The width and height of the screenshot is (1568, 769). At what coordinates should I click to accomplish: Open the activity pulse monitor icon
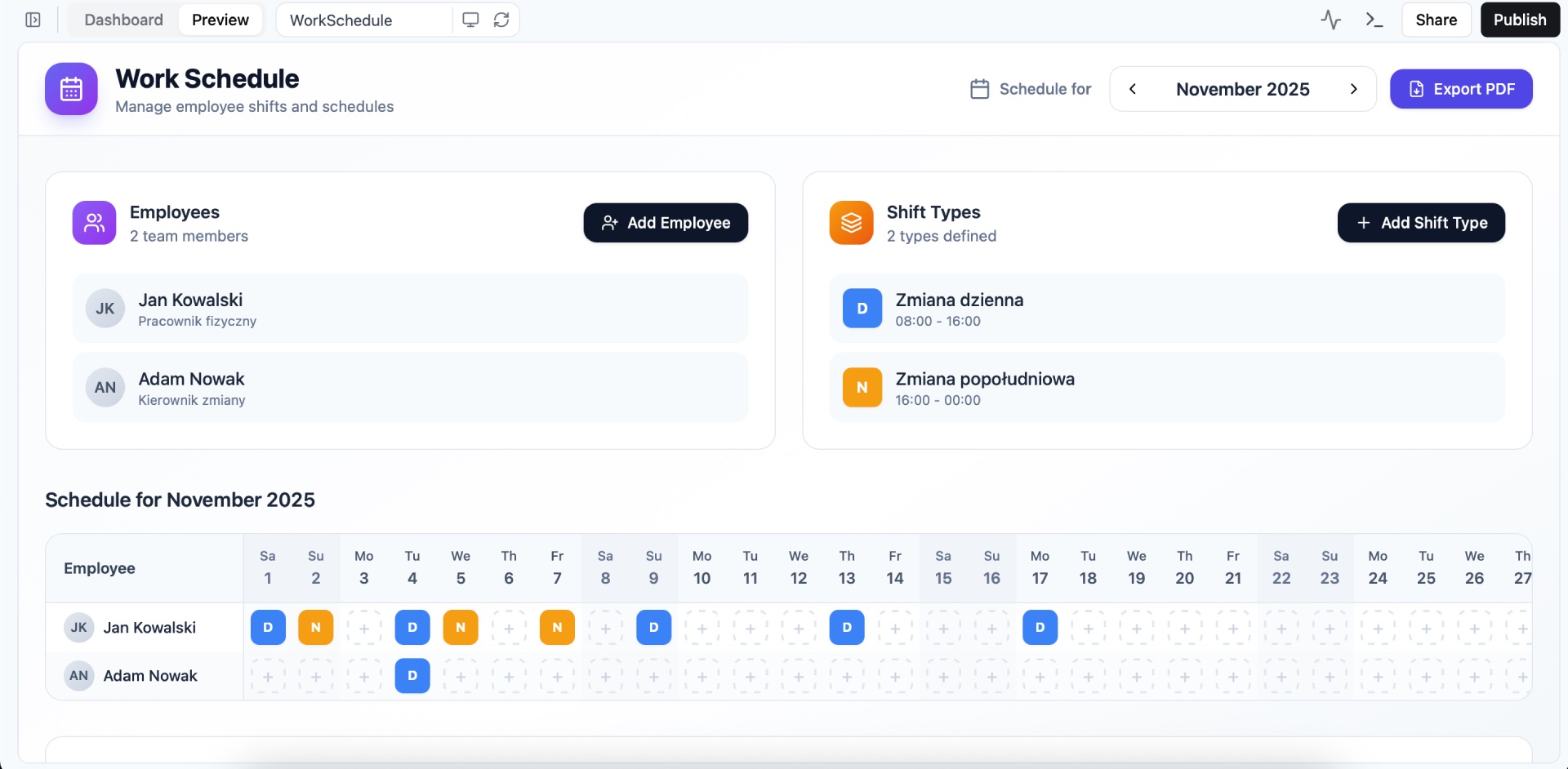1330,20
